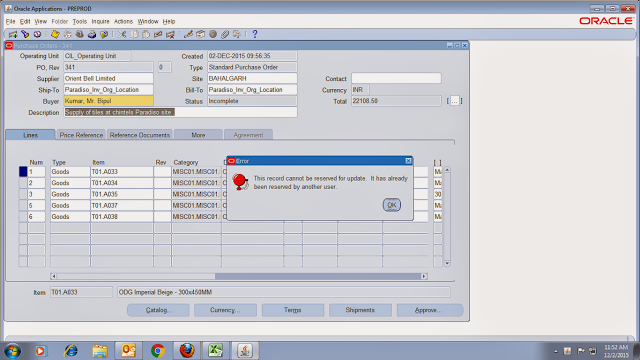
Task: Click the Approve... button
Action: pyautogui.click(x=430, y=310)
